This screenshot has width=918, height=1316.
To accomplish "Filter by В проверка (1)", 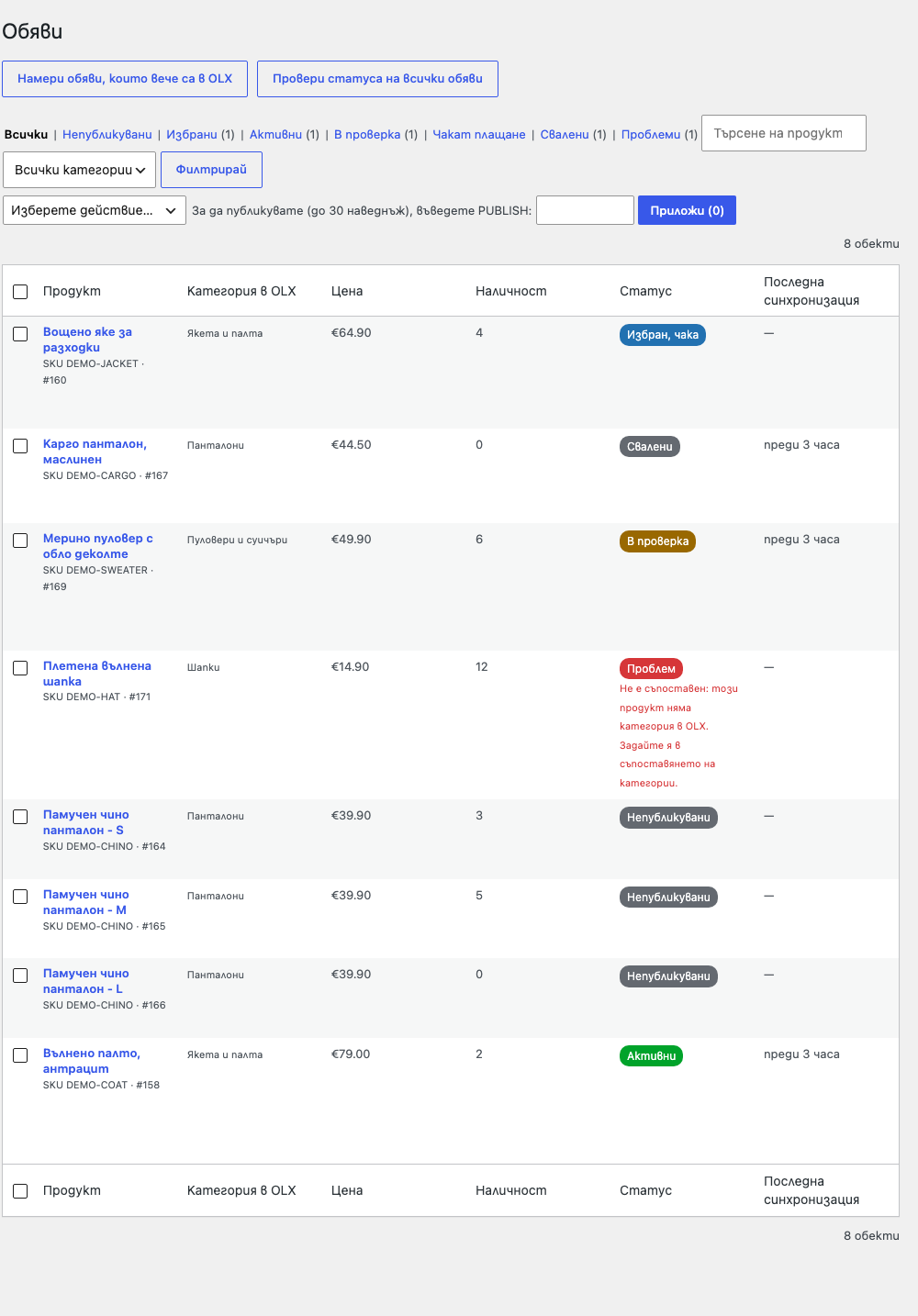I will 375,134.
